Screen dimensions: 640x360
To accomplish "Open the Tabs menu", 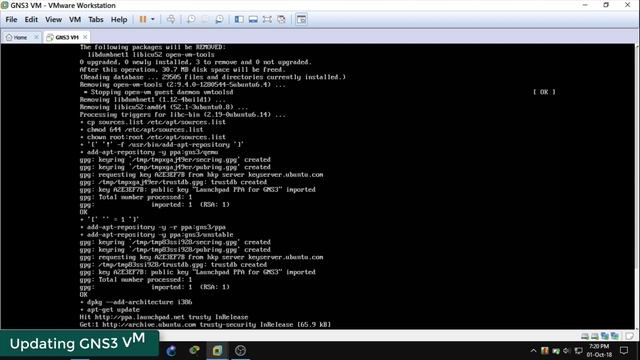I will click(x=96, y=19).
